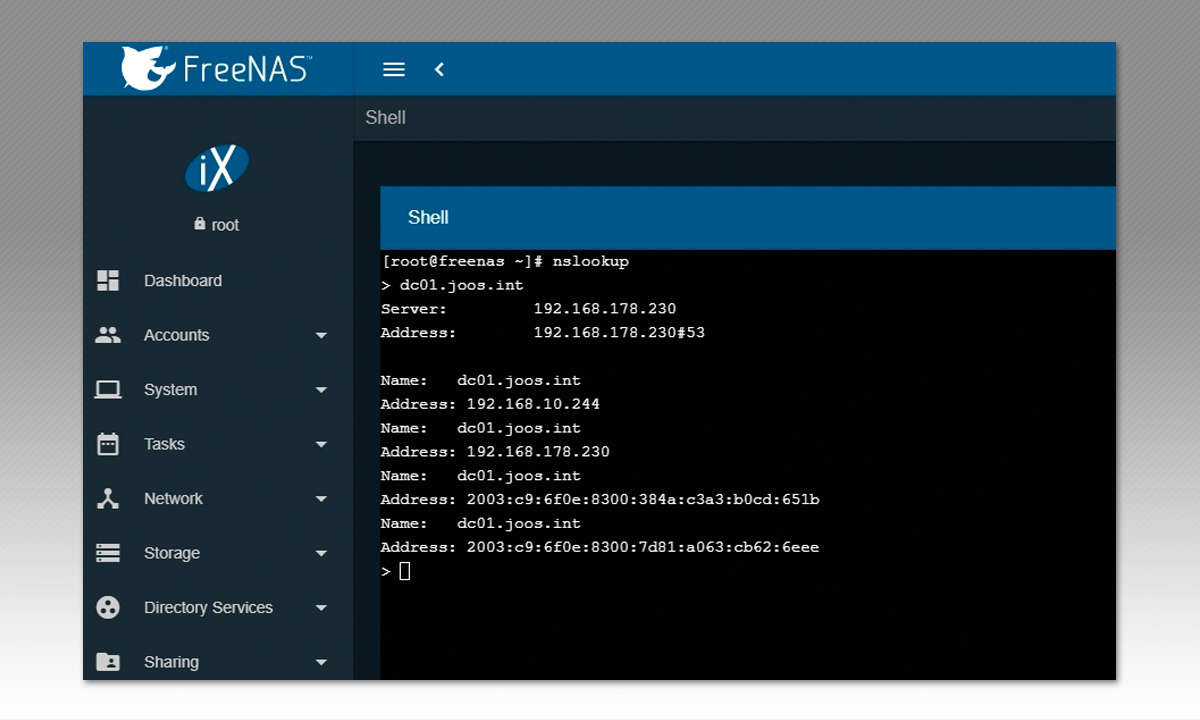Click the nslookup command line
The image size is (1200, 720).
tap(505, 261)
